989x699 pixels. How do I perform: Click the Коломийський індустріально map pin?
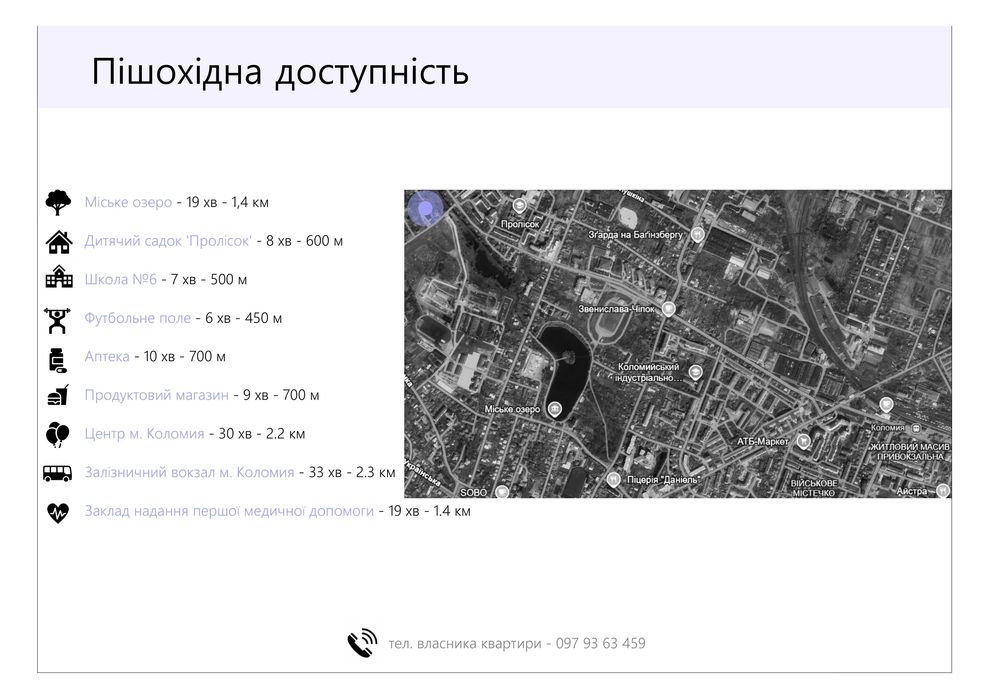[695, 372]
